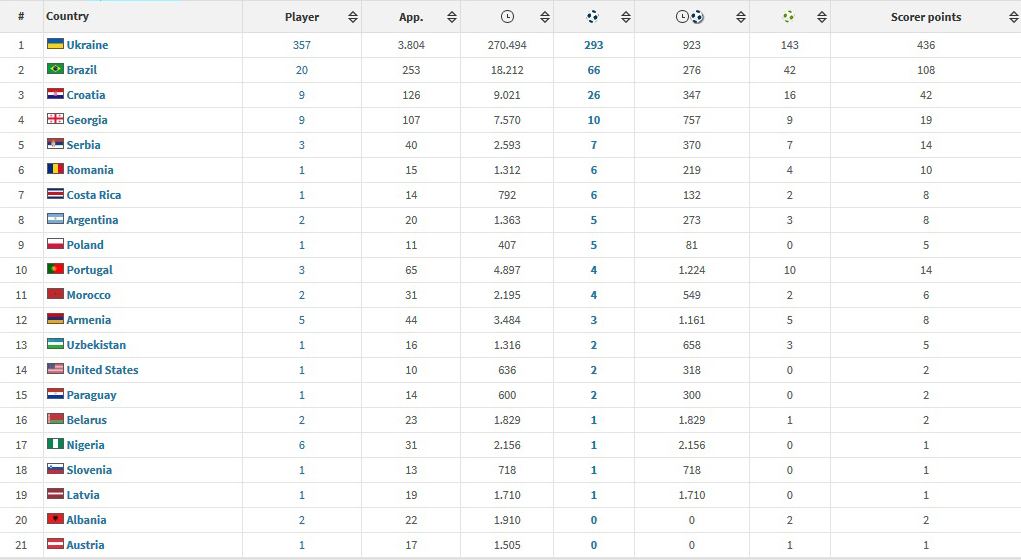The image size is (1021, 560).
Task: Open the Costa Rica country link
Action: (x=94, y=195)
